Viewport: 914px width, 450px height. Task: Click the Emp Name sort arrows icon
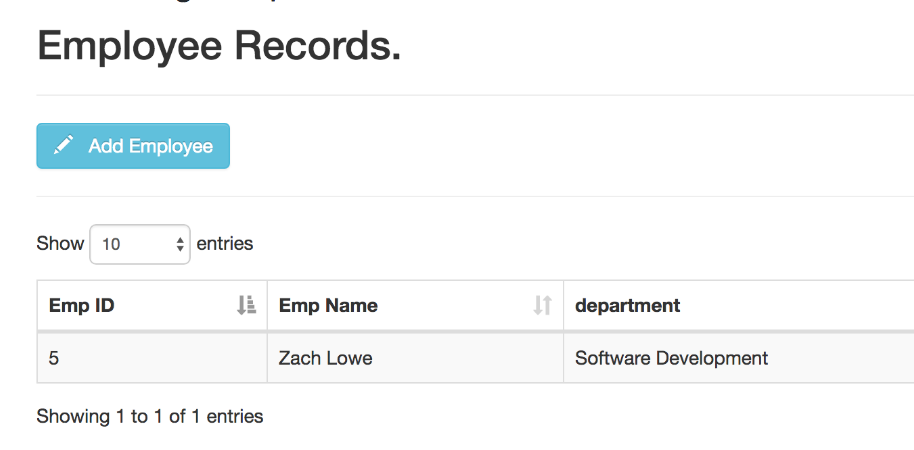(x=543, y=305)
